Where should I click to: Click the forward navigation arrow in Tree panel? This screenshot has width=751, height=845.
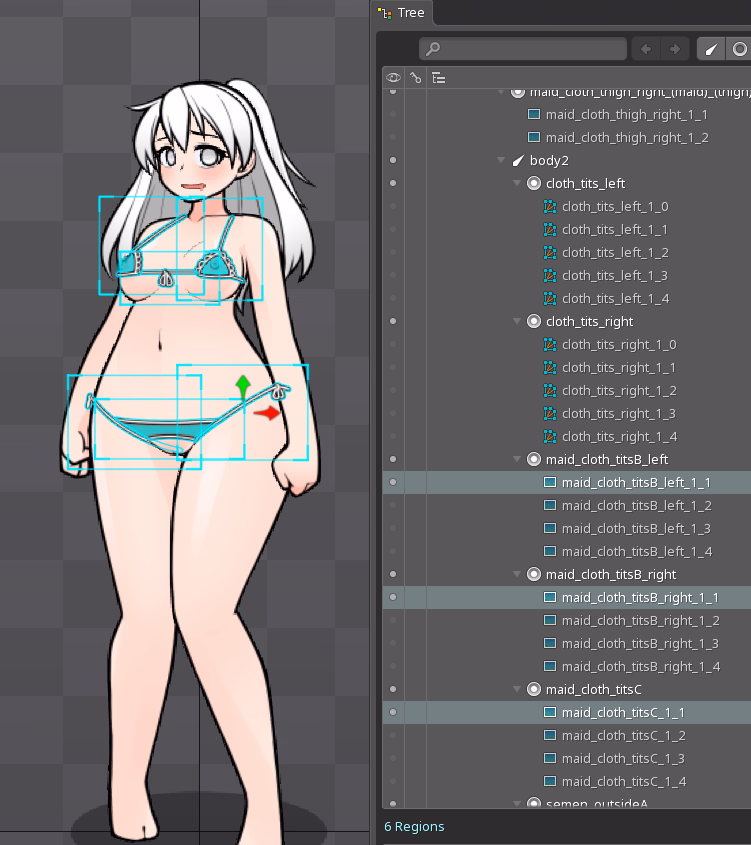pos(675,48)
